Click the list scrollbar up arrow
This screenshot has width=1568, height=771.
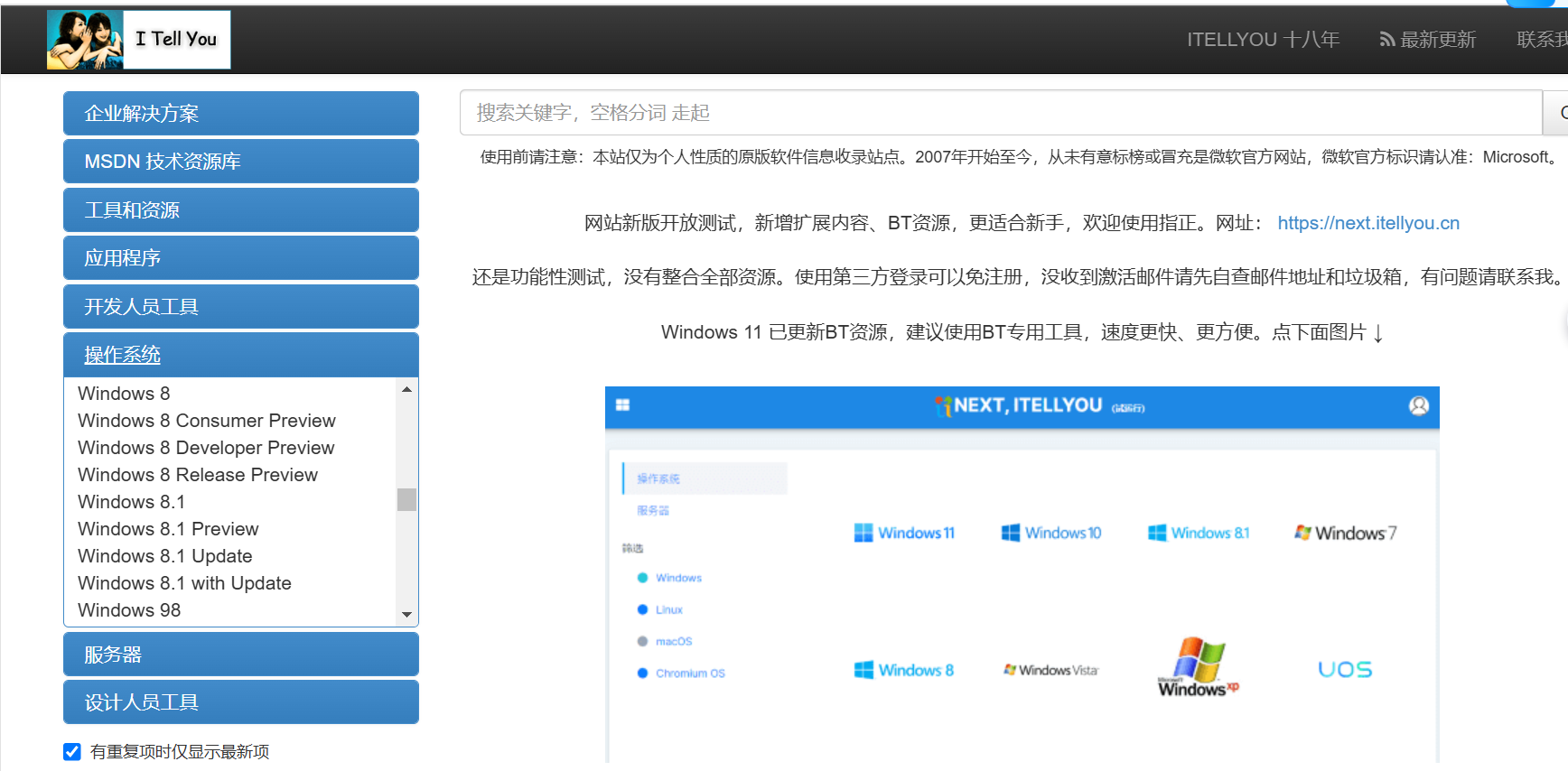(x=406, y=389)
